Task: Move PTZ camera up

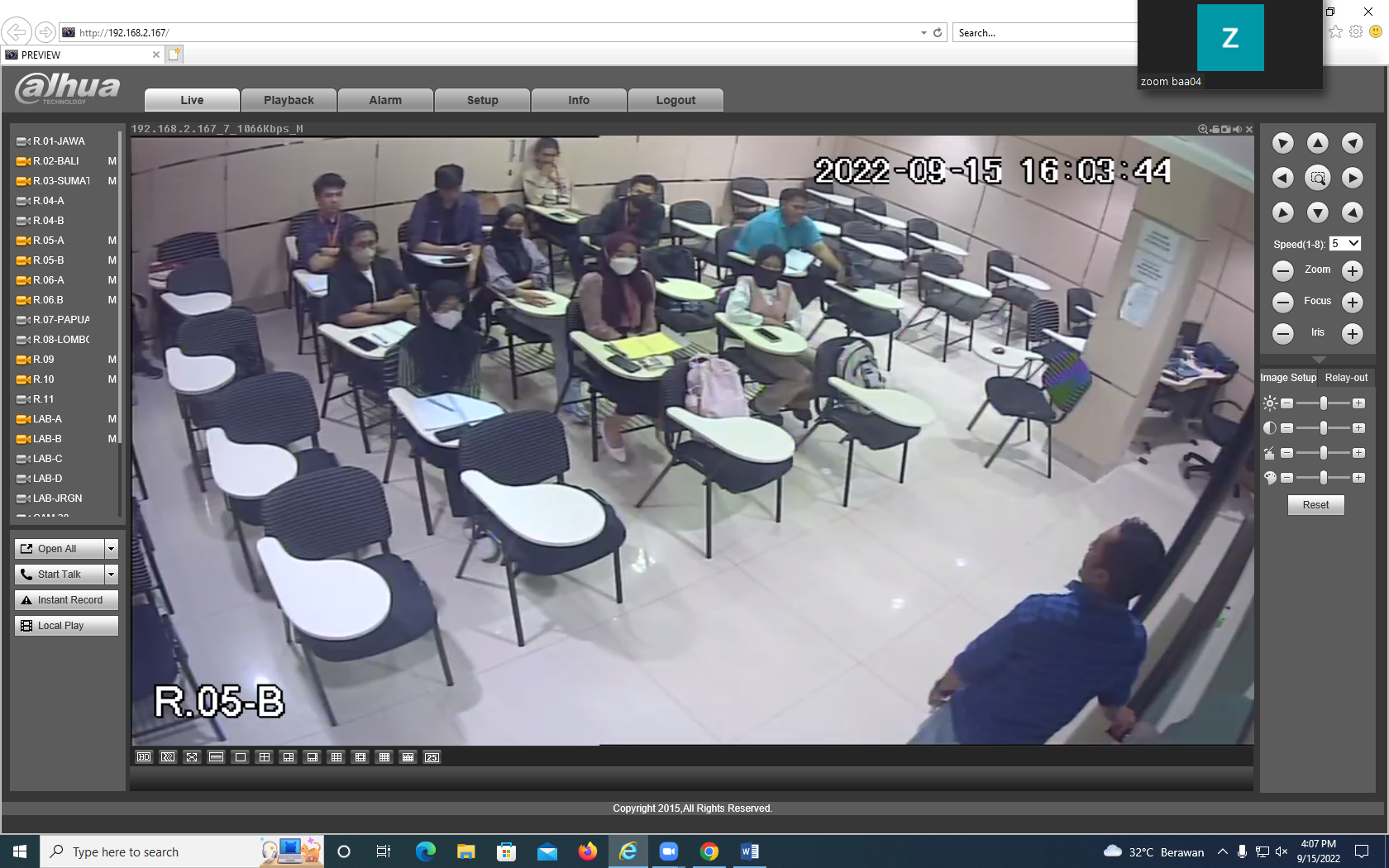Action: click(x=1318, y=143)
